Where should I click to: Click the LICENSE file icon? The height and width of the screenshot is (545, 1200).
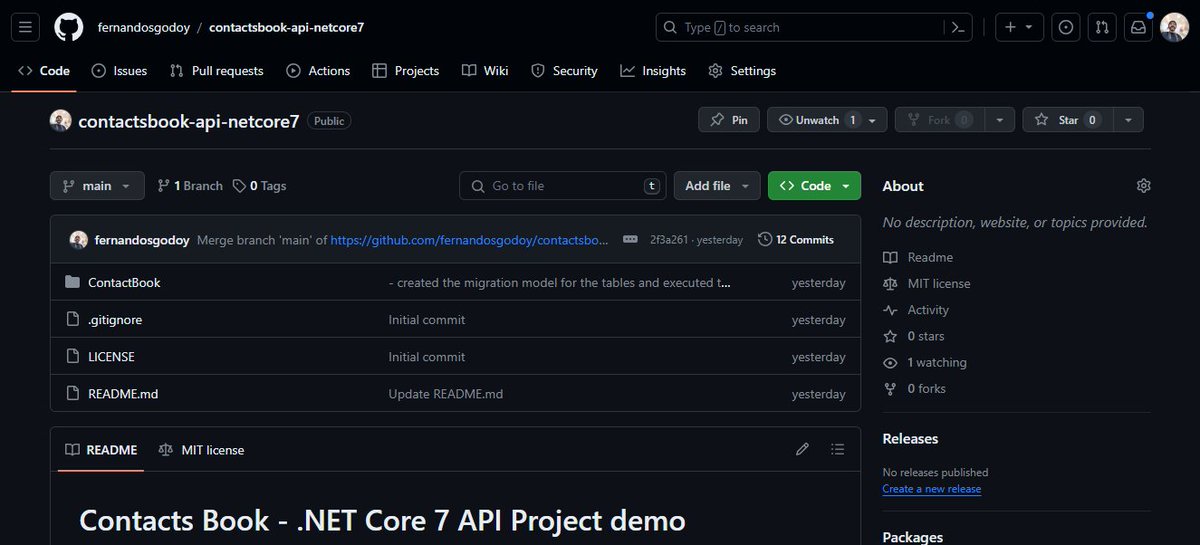[72, 357]
